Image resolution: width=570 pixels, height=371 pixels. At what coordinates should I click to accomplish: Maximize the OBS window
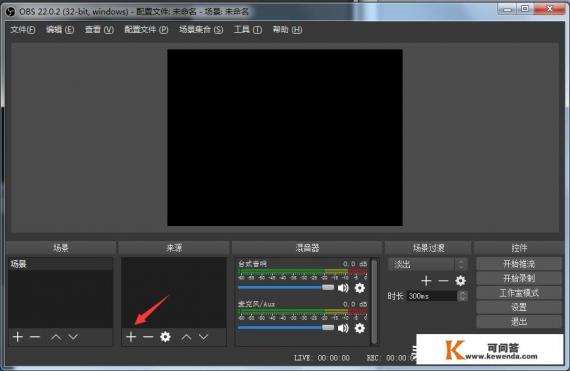(x=525, y=9)
